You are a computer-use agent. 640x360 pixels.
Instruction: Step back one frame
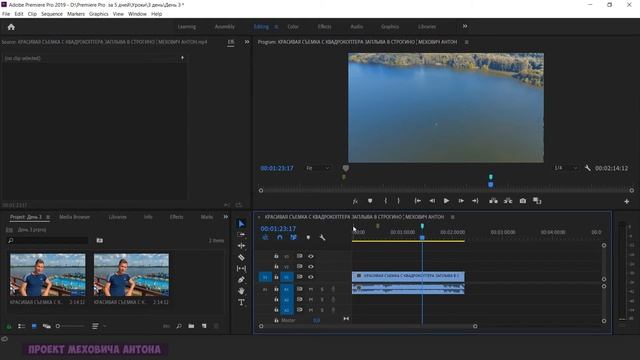[432, 201]
